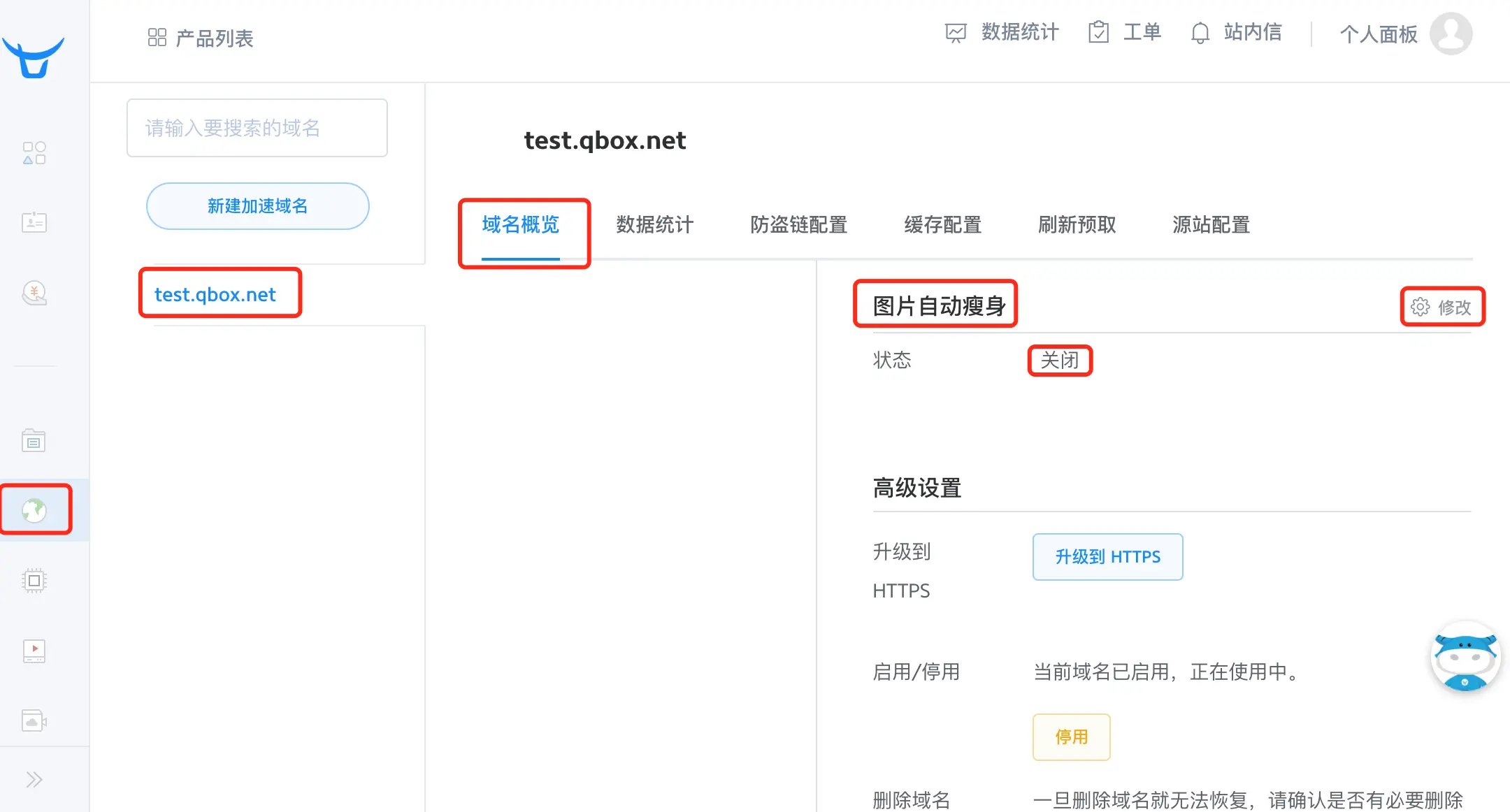1510x812 pixels.
Task: Open the ID card sidebar icon
Action: (x=34, y=223)
